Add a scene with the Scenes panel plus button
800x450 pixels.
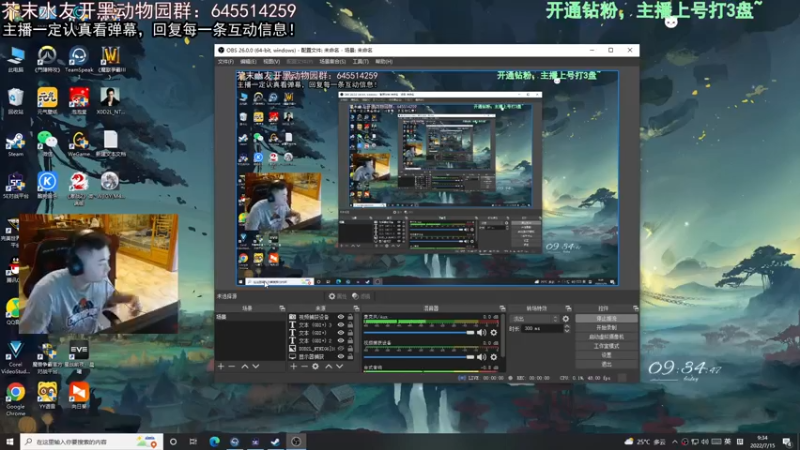coord(221,366)
